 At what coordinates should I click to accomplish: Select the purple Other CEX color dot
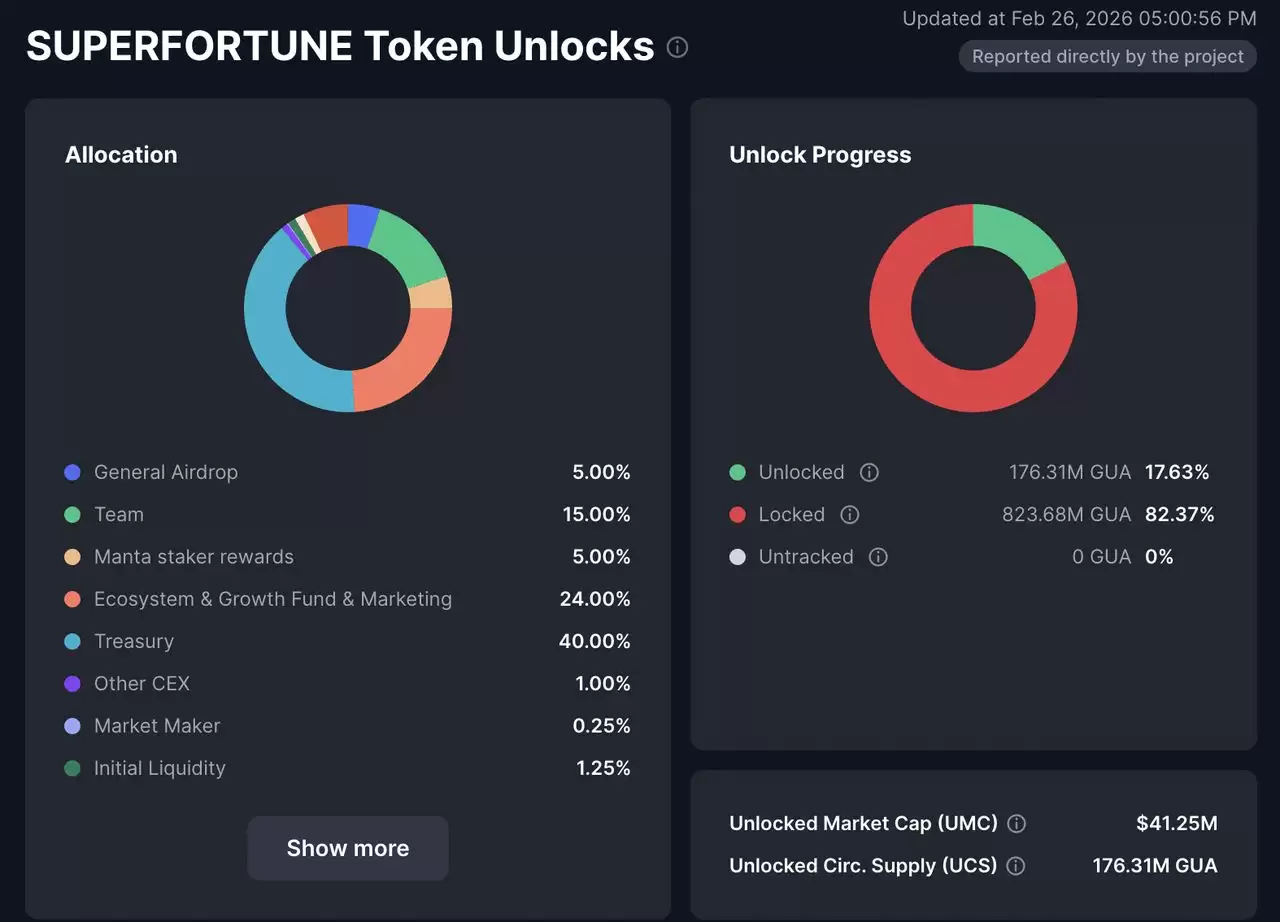(71, 684)
